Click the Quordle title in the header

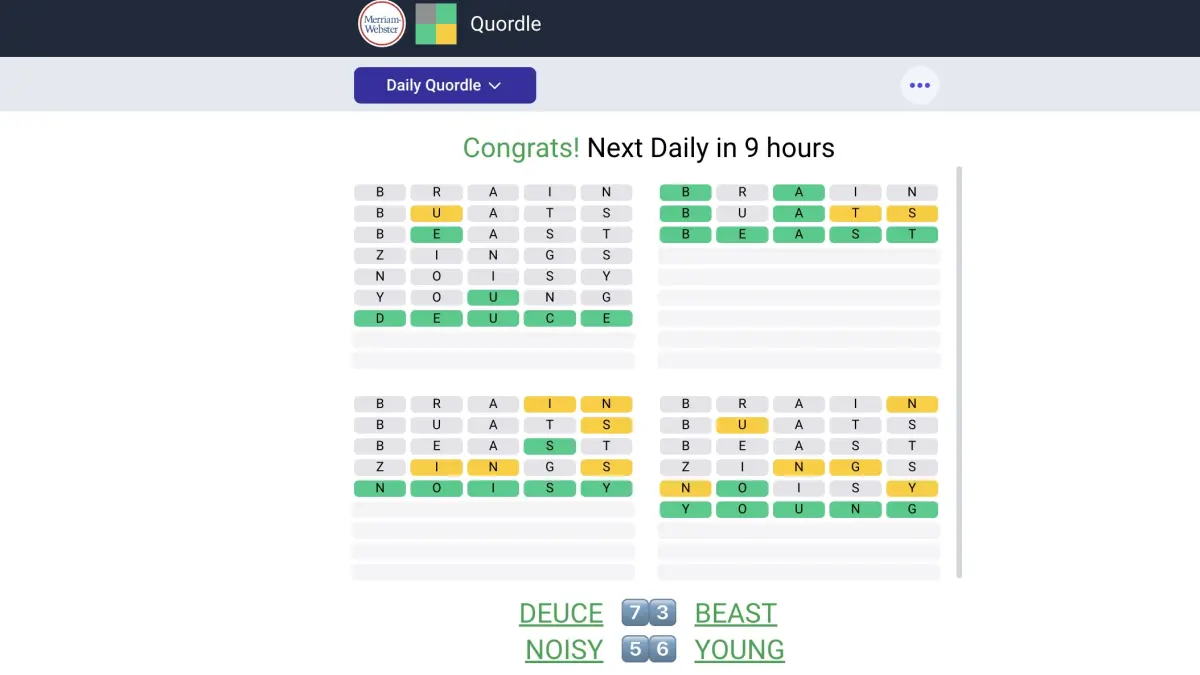point(505,24)
